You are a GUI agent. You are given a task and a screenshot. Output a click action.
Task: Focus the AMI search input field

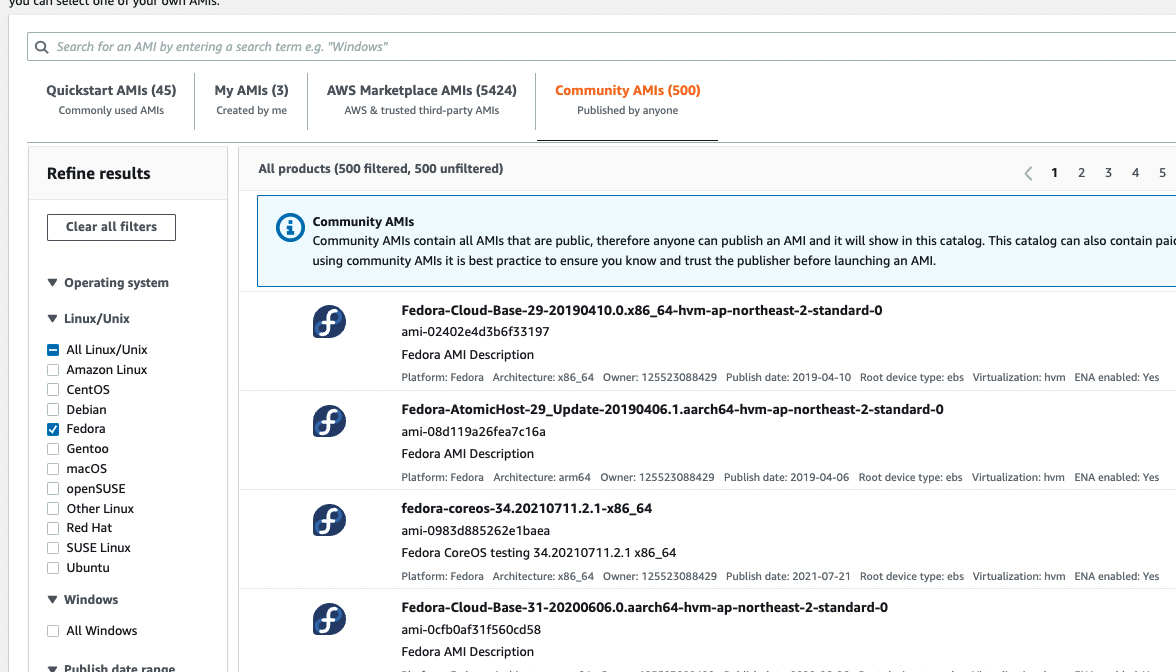(602, 46)
